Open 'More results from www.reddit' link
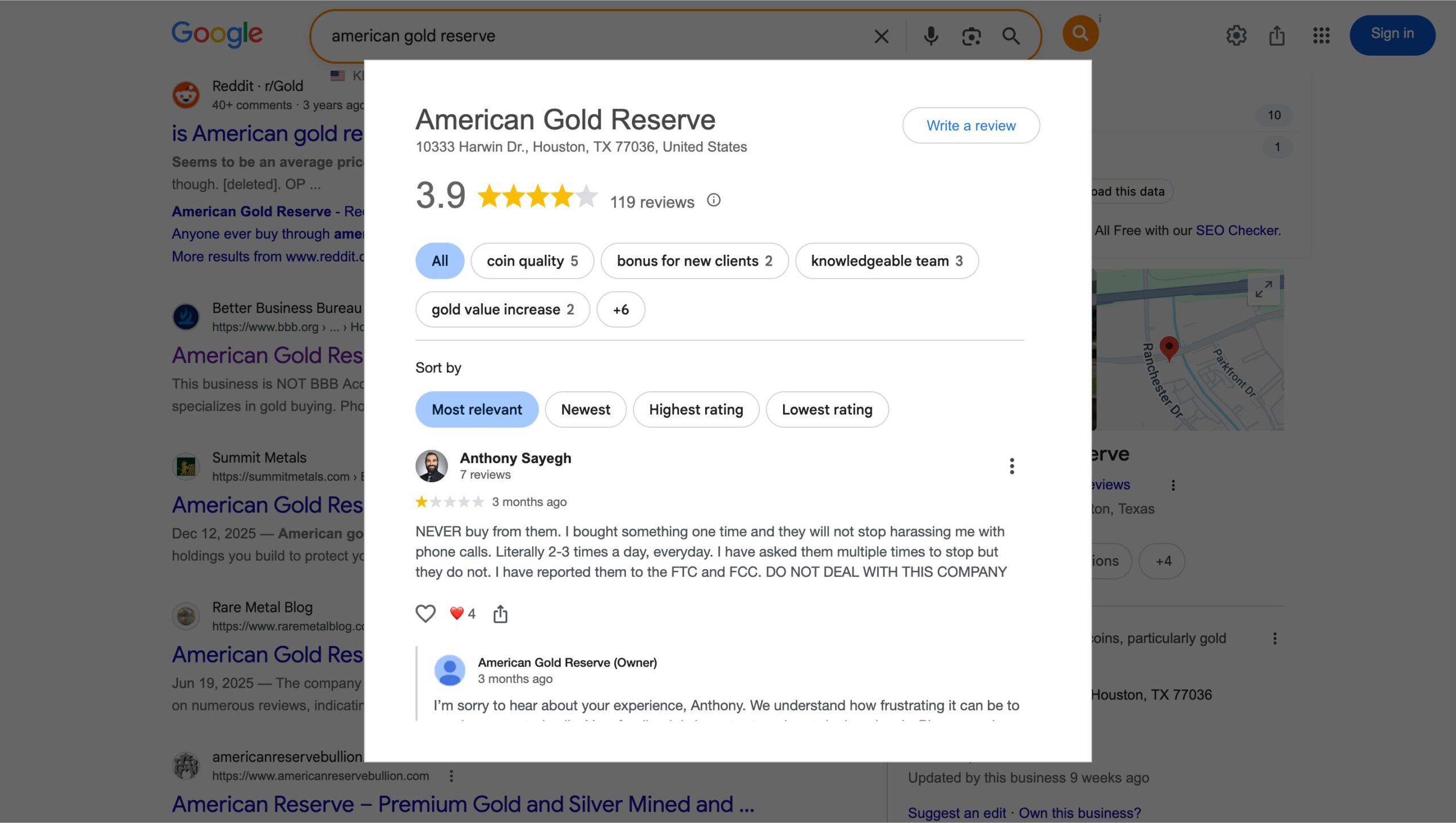Image resolution: width=1456 pixels, height=823 pixels. pyautogui.click(x=267, y=257)
